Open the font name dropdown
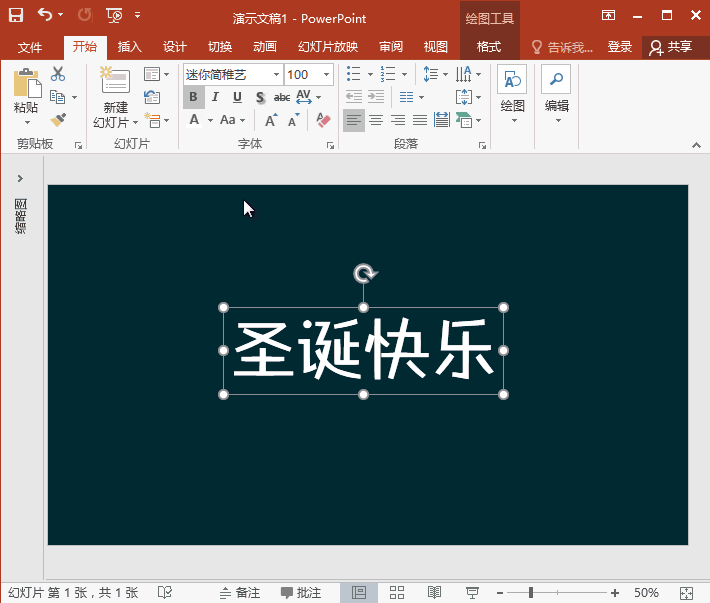The image size is (710, 603). pos(276,74)
